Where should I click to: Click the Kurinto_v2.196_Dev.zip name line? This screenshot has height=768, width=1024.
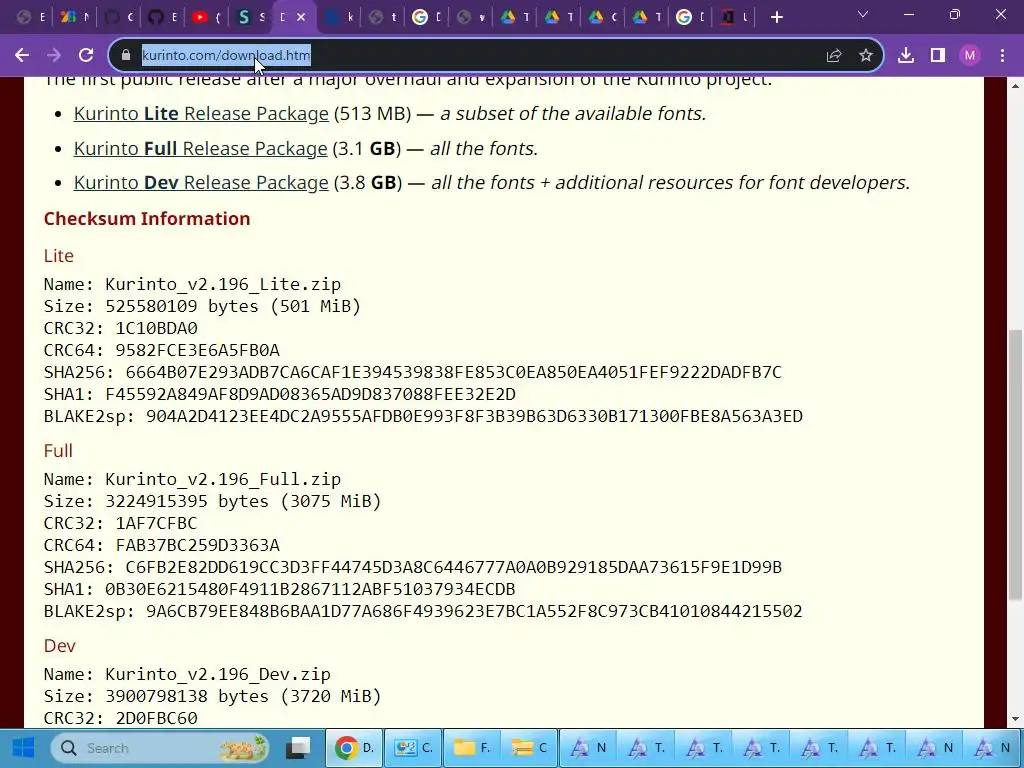coord(187,675)
